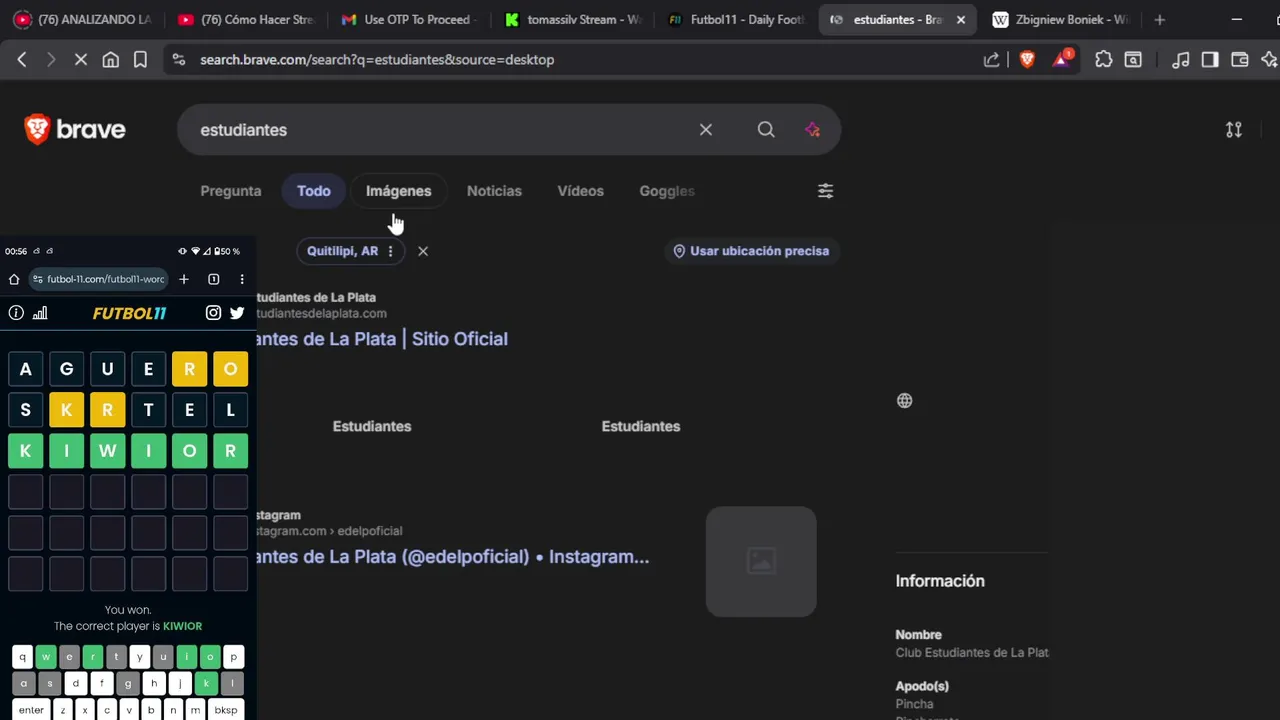Switch to the Cómo Hacer Stream tab

click(x=246, y=19)
